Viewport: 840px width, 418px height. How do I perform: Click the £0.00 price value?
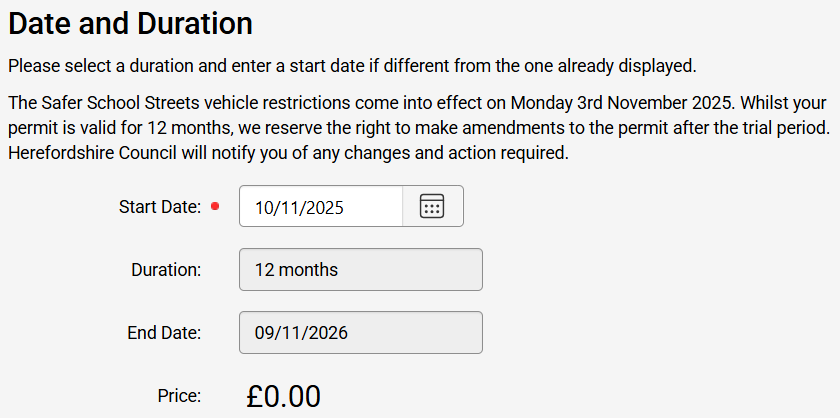click(x=283, y=397)
